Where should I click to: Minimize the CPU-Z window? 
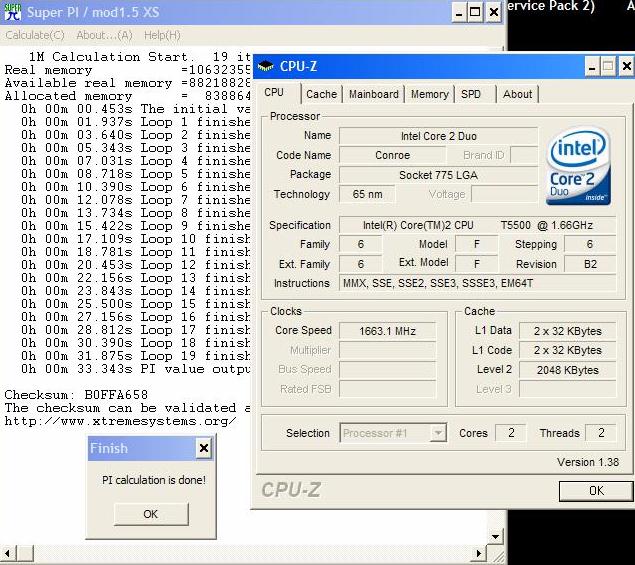click(x=592, y=66)
